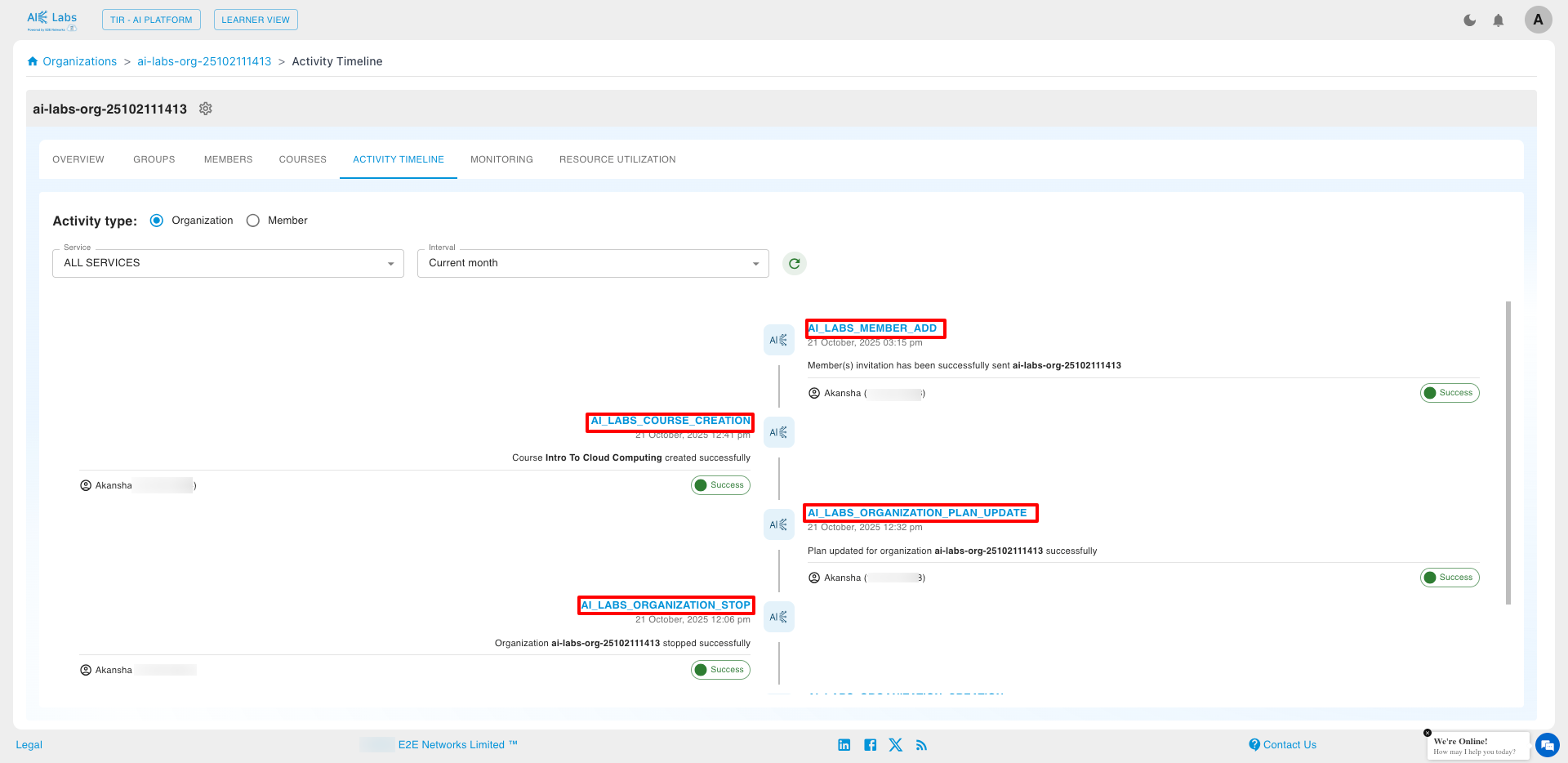Click the AI Labs logo
The height and width of the screenshot is (763, 1568).
(51, 20)
